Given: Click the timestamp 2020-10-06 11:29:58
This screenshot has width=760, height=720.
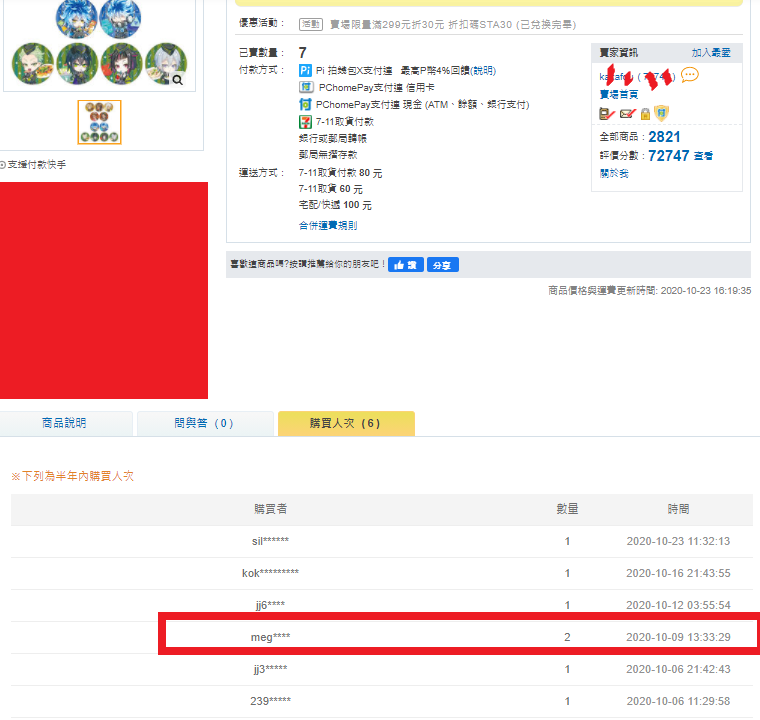Looking at the screenshot, I should click(x=678, y=701).
